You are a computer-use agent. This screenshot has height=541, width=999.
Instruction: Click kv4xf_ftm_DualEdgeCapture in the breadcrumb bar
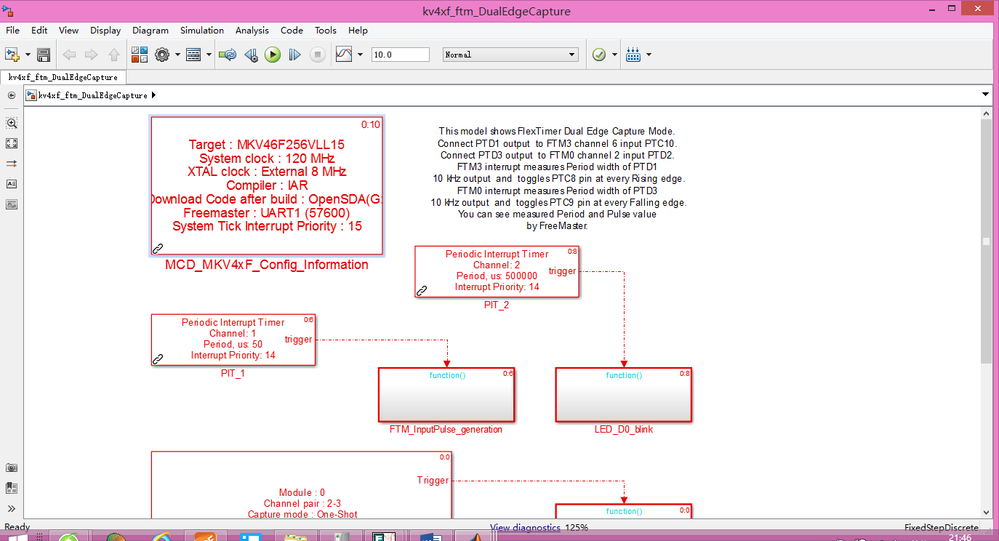[x=92, y=96]
